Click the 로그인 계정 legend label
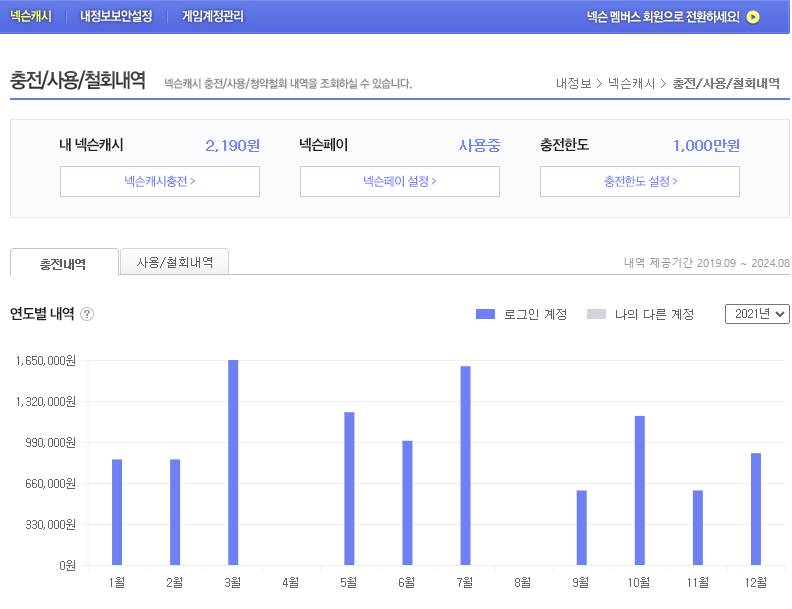Image resolution: width=792 pixels, height=609 pixels. click(x=535, y=314)
